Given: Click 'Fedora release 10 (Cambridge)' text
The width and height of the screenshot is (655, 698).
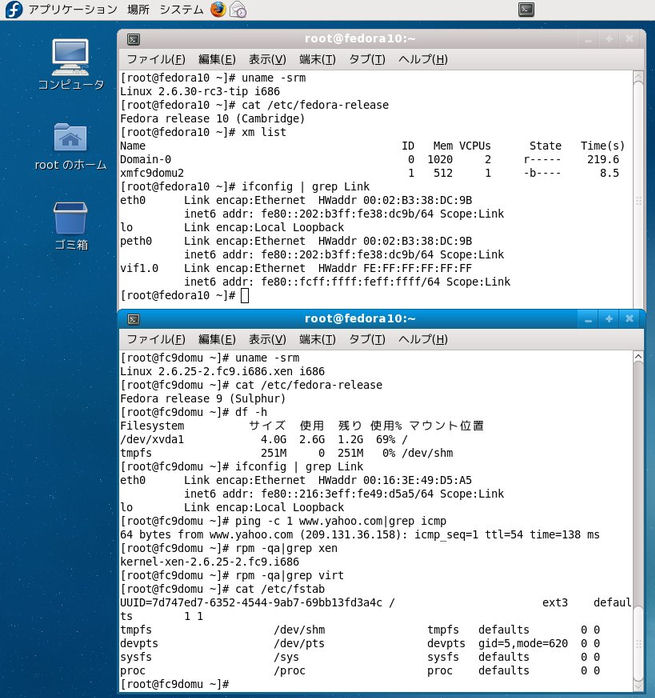Looking at the screenshot, I should [x=212, y=118].
